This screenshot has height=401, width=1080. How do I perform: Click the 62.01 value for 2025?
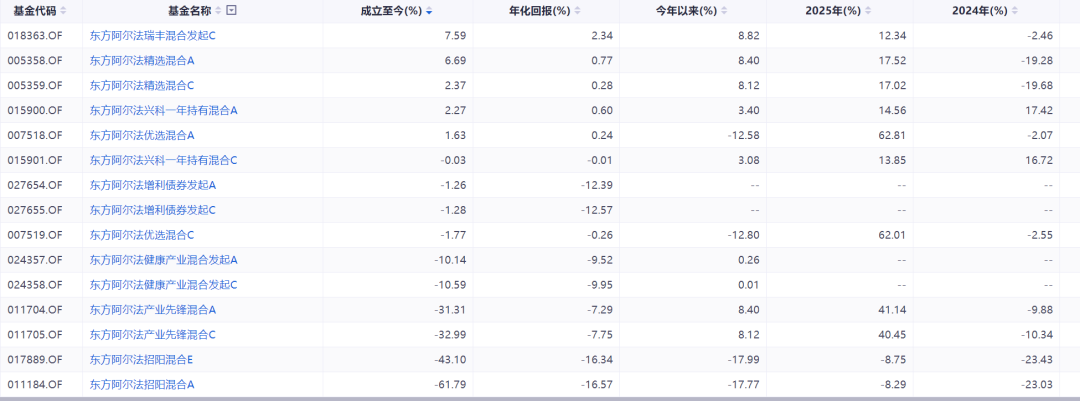click(893, 235)
